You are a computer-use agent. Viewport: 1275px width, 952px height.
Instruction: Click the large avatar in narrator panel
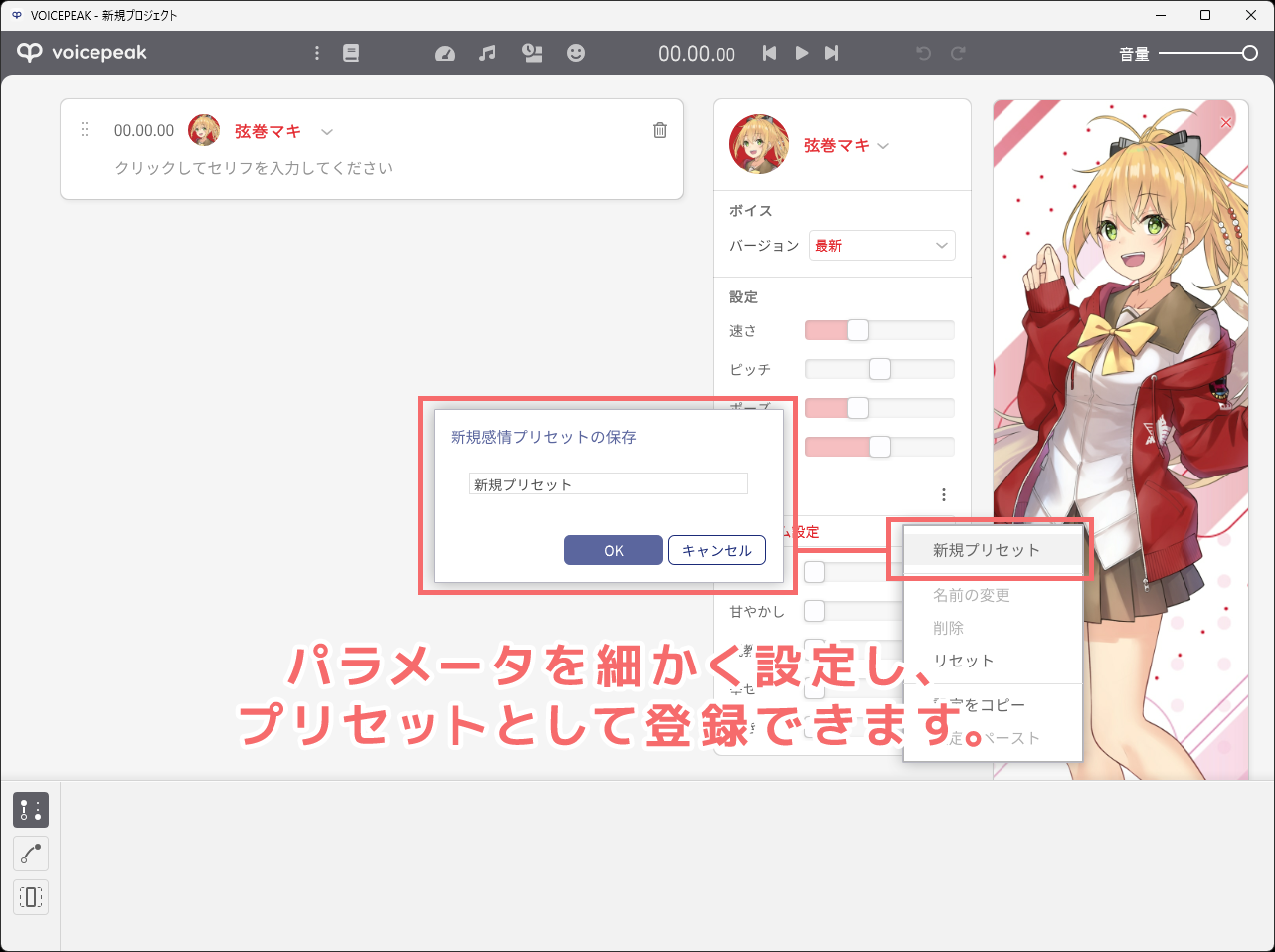click(x=759, y=144)
